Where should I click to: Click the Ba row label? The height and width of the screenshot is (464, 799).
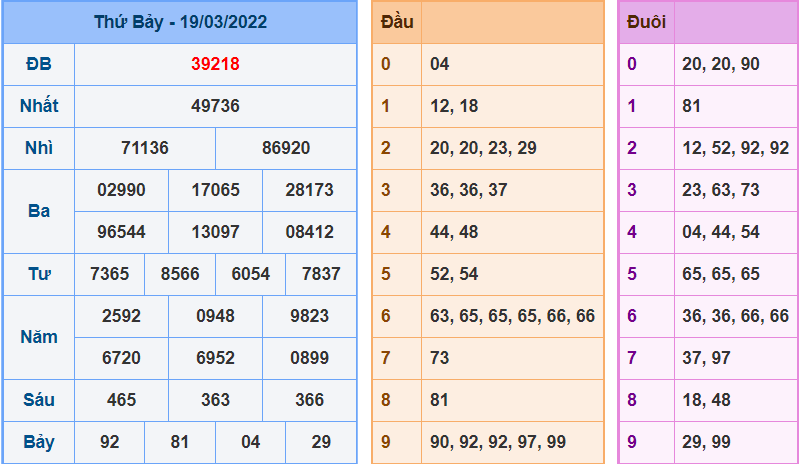pyautogui.click(x=39, y=211)
